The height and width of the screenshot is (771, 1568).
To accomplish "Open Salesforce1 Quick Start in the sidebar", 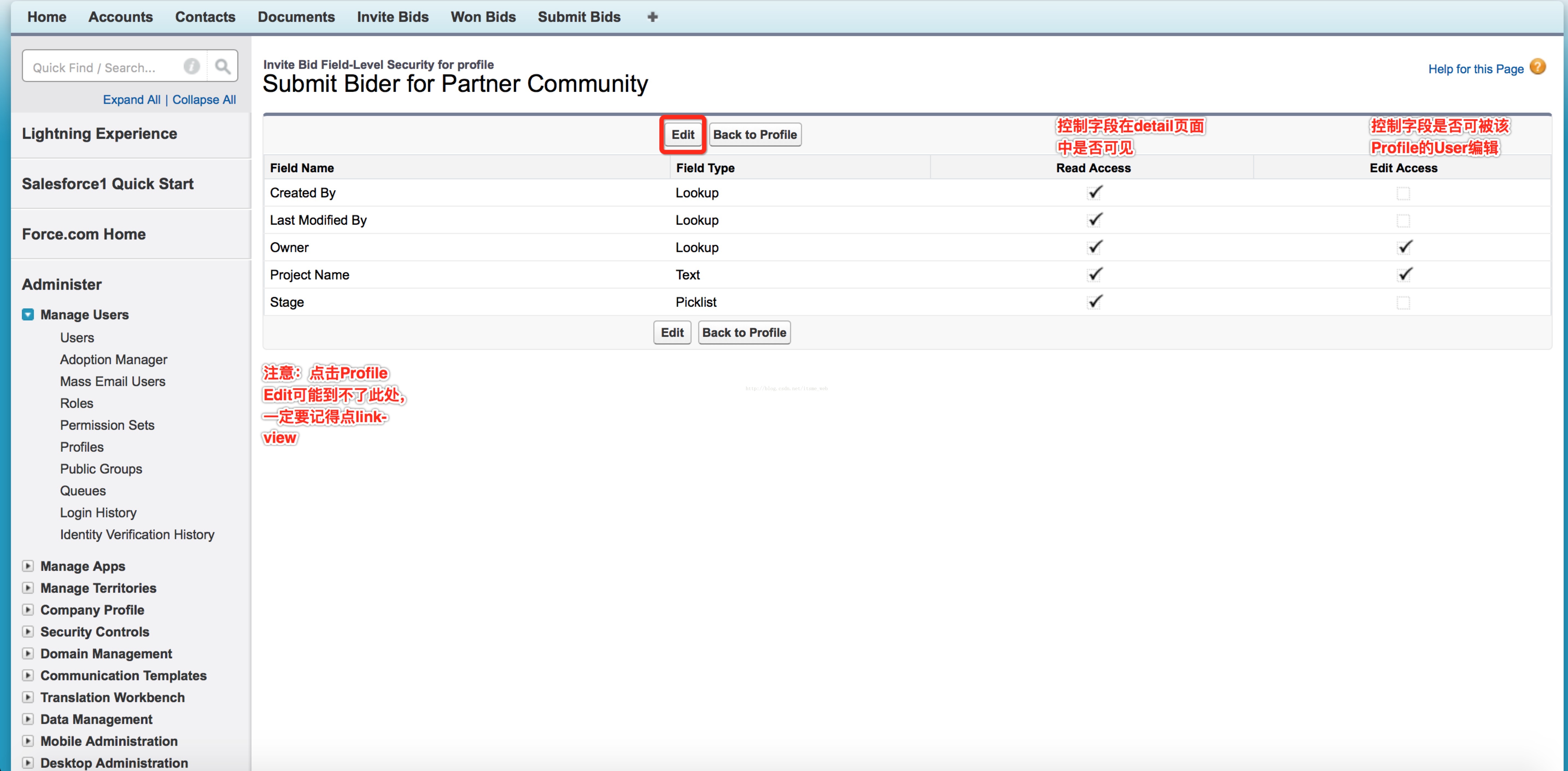I will (108, 184).
